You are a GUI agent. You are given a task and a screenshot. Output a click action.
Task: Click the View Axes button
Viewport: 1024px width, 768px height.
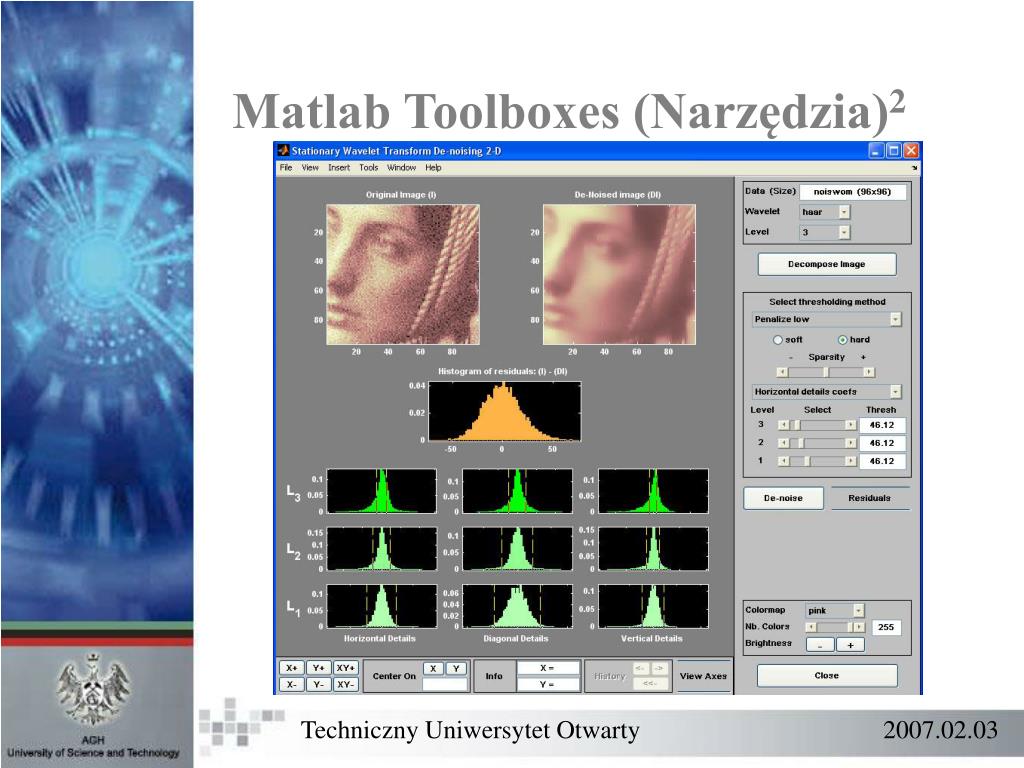pyautogui.click(x=703, y=677)
